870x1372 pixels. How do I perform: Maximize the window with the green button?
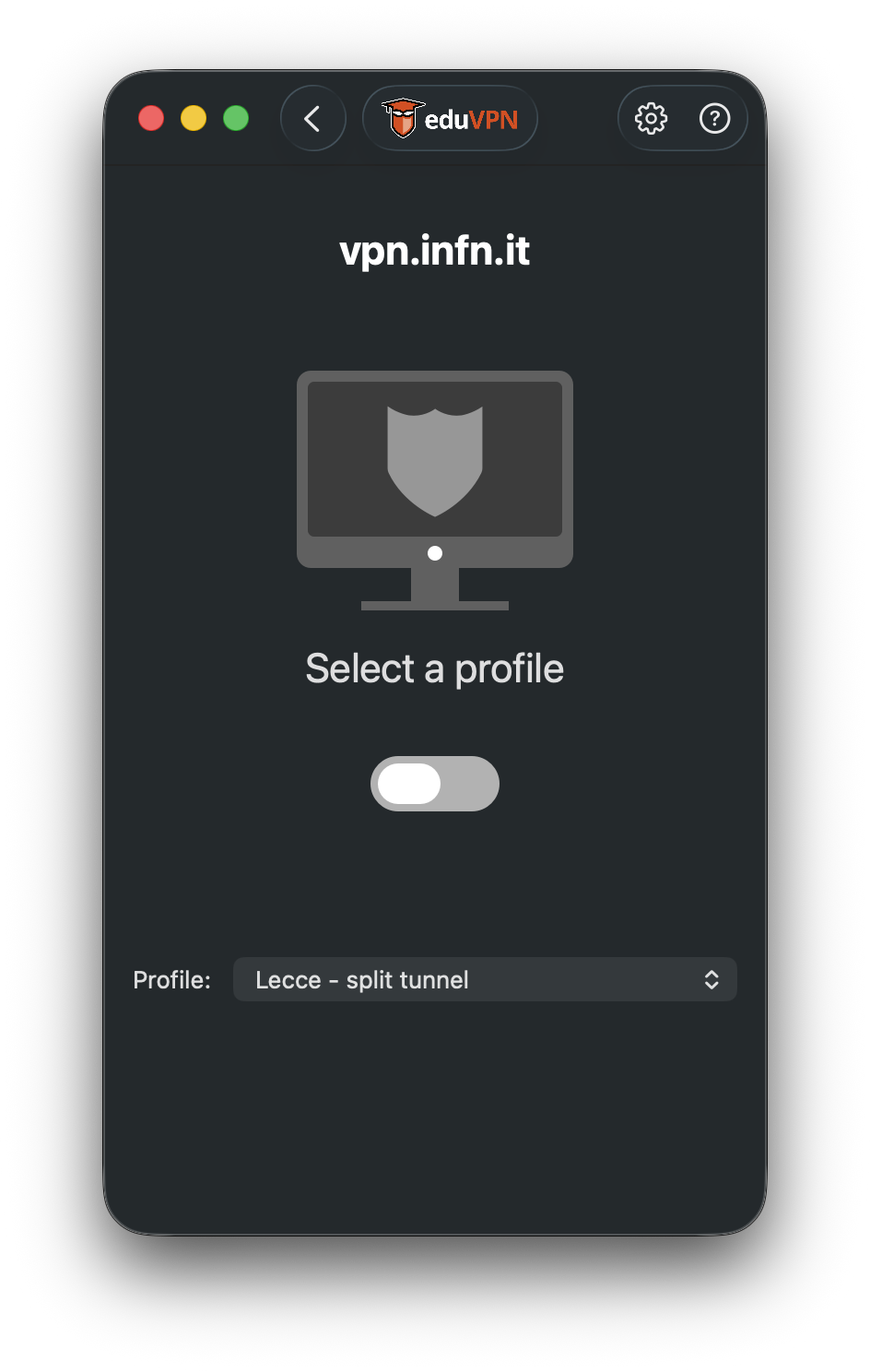click(236, 118)
